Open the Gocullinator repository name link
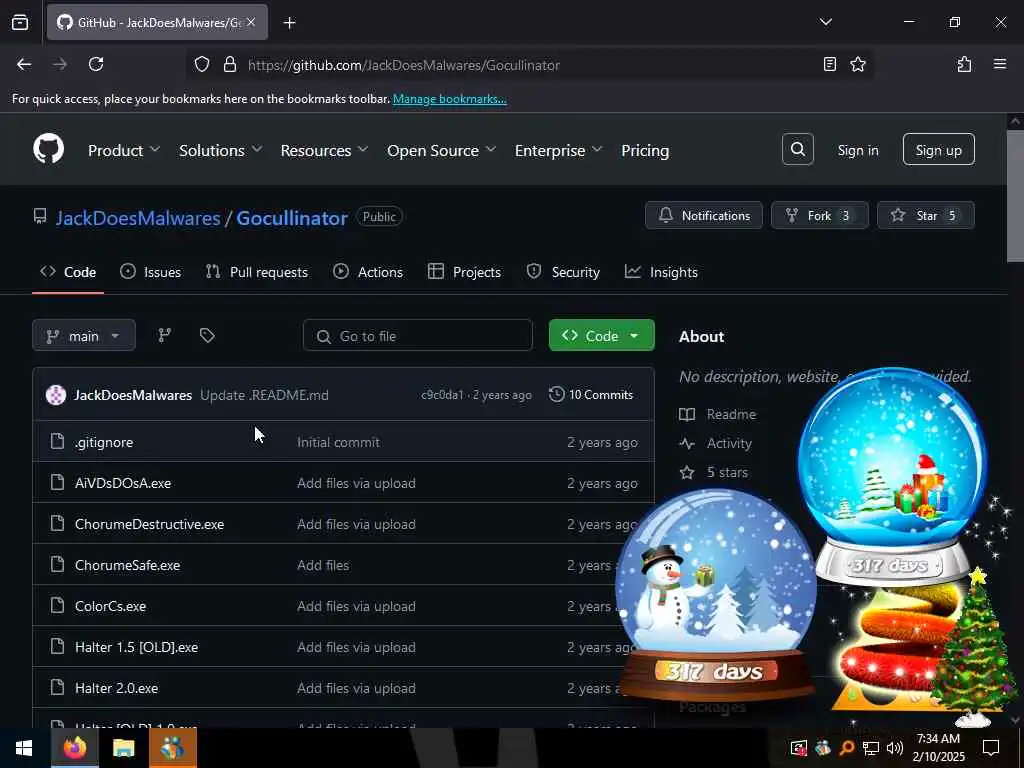This screenshot has height=768, width=1024. point(292,218)
